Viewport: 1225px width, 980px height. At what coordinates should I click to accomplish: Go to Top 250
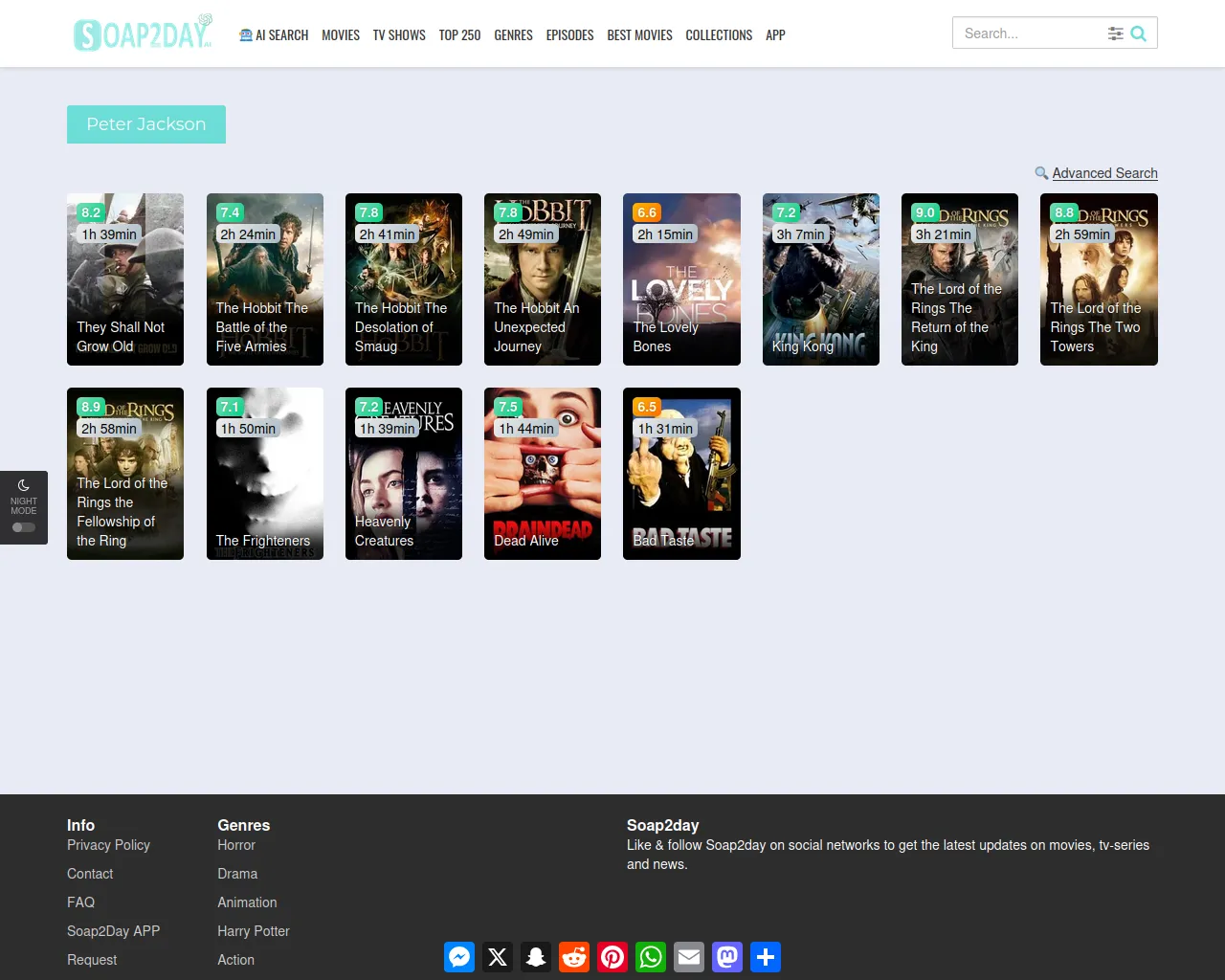(x=459, y=34)
